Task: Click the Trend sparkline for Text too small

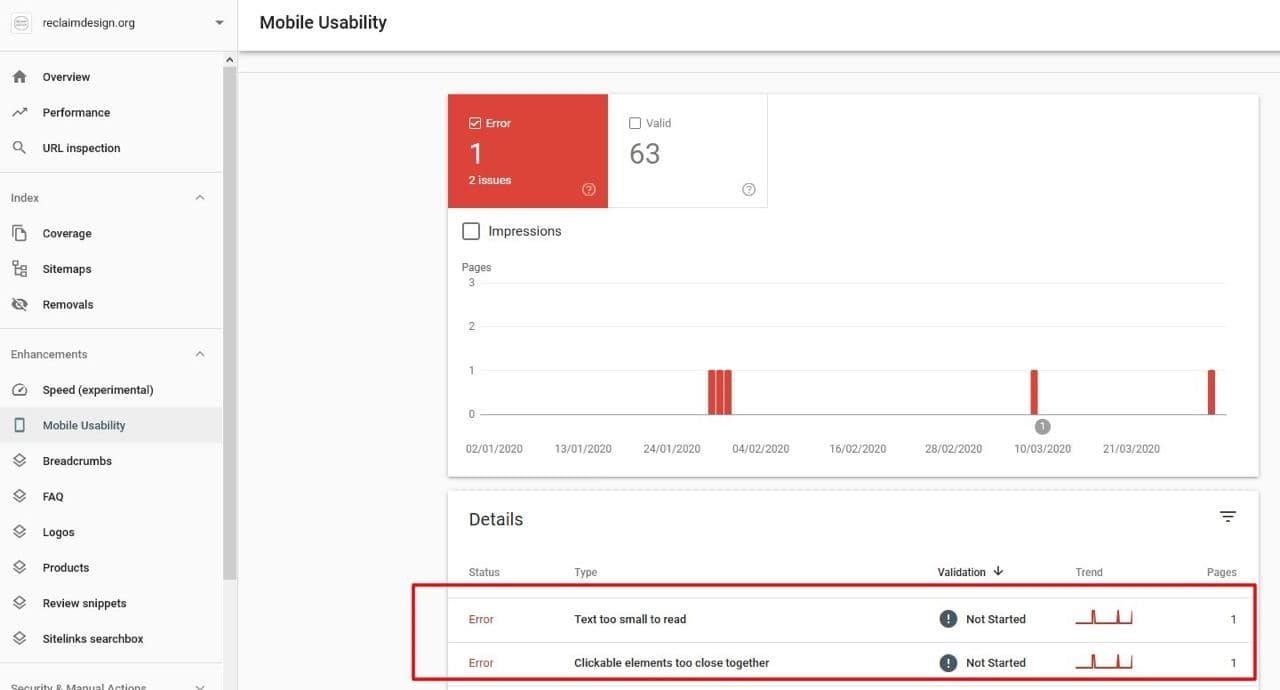Action: coord(1104,617)
